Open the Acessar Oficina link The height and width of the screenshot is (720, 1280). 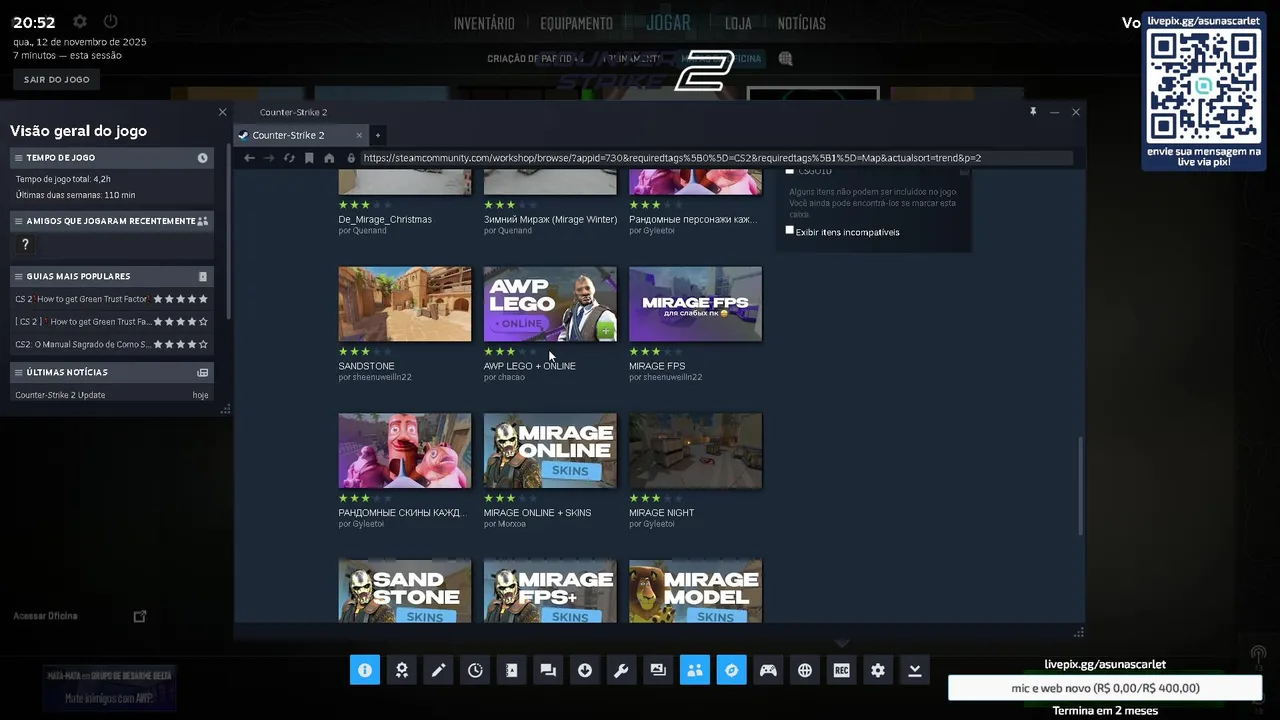[x=46, y=616]
